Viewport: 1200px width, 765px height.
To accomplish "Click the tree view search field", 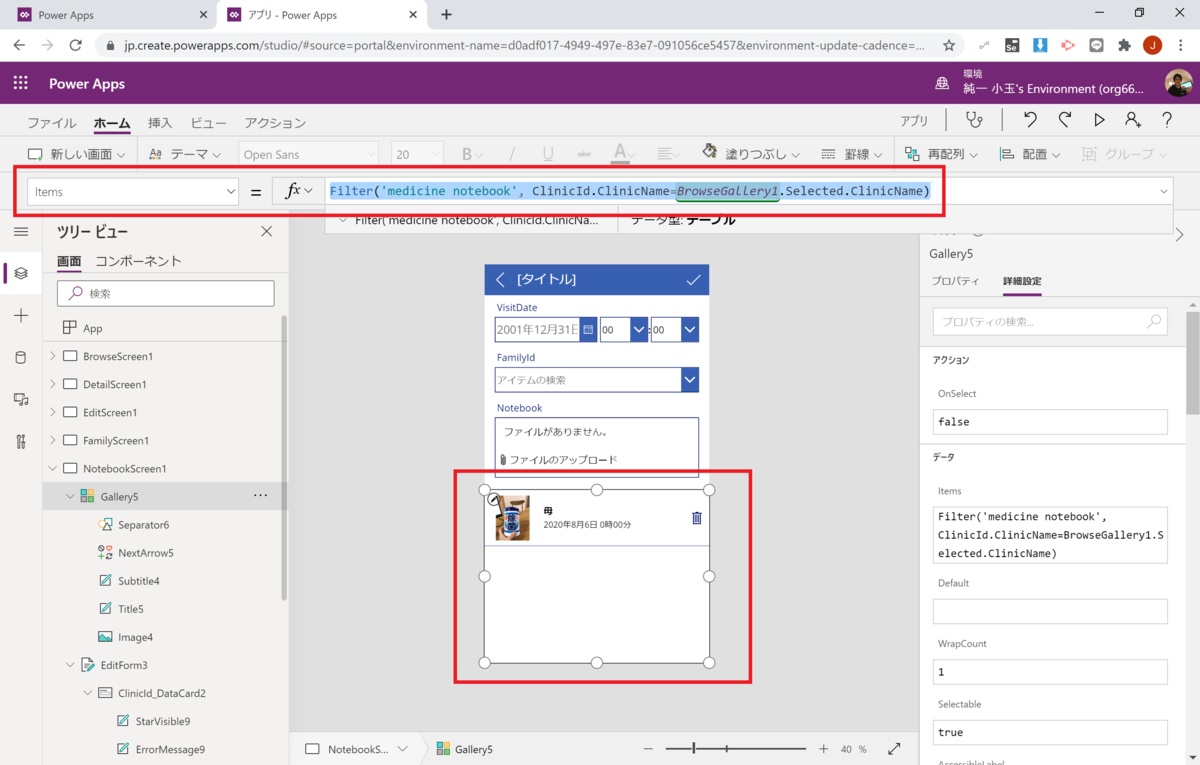I will click(x=166, y=293).
